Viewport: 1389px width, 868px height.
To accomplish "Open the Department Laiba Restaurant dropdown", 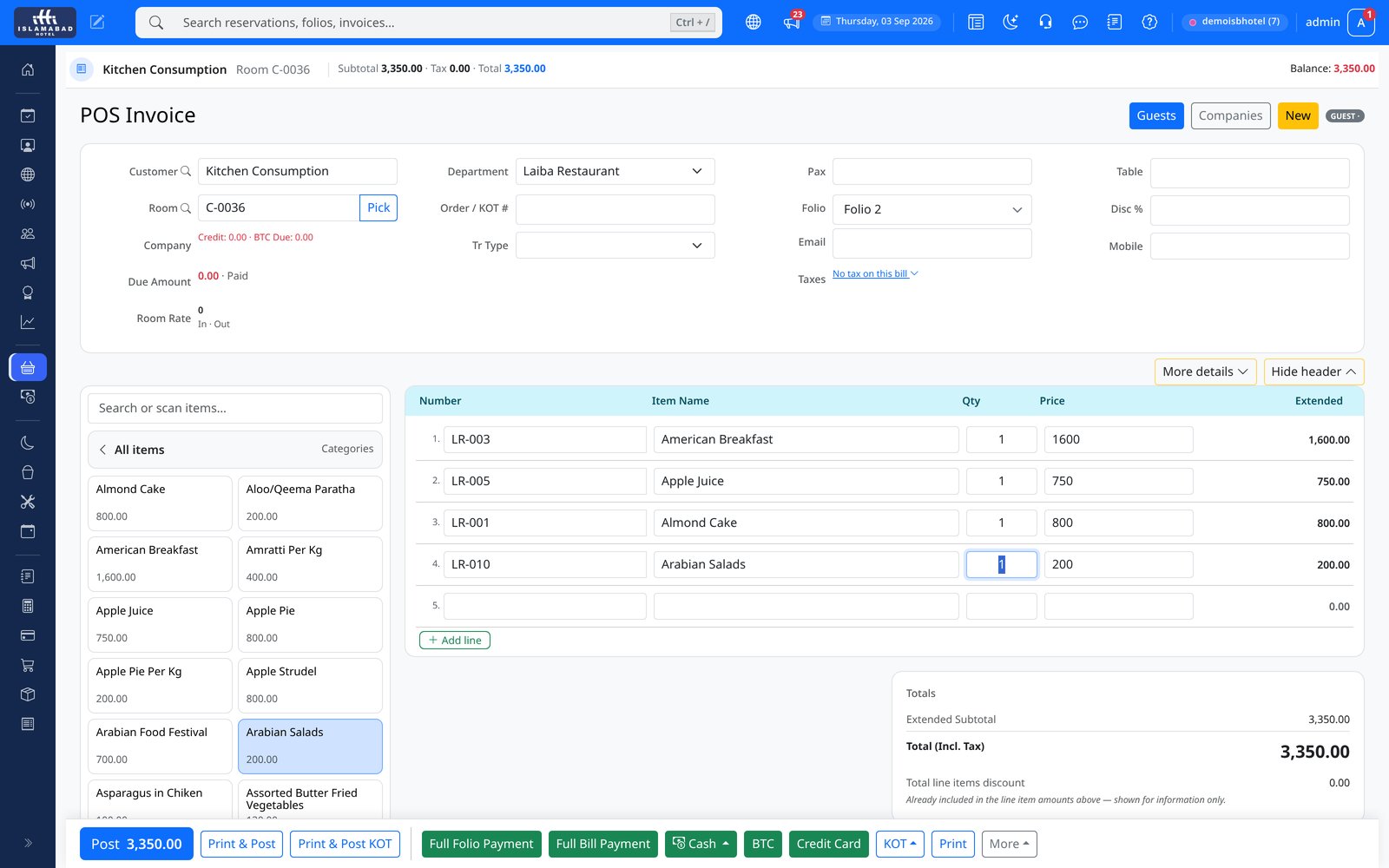I will point(615,171).
